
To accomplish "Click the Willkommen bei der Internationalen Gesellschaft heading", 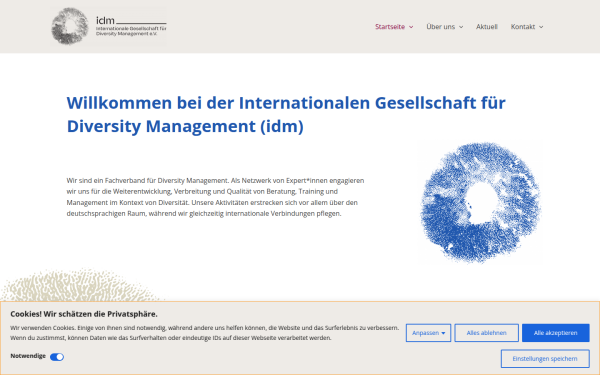I will [286, 114].
